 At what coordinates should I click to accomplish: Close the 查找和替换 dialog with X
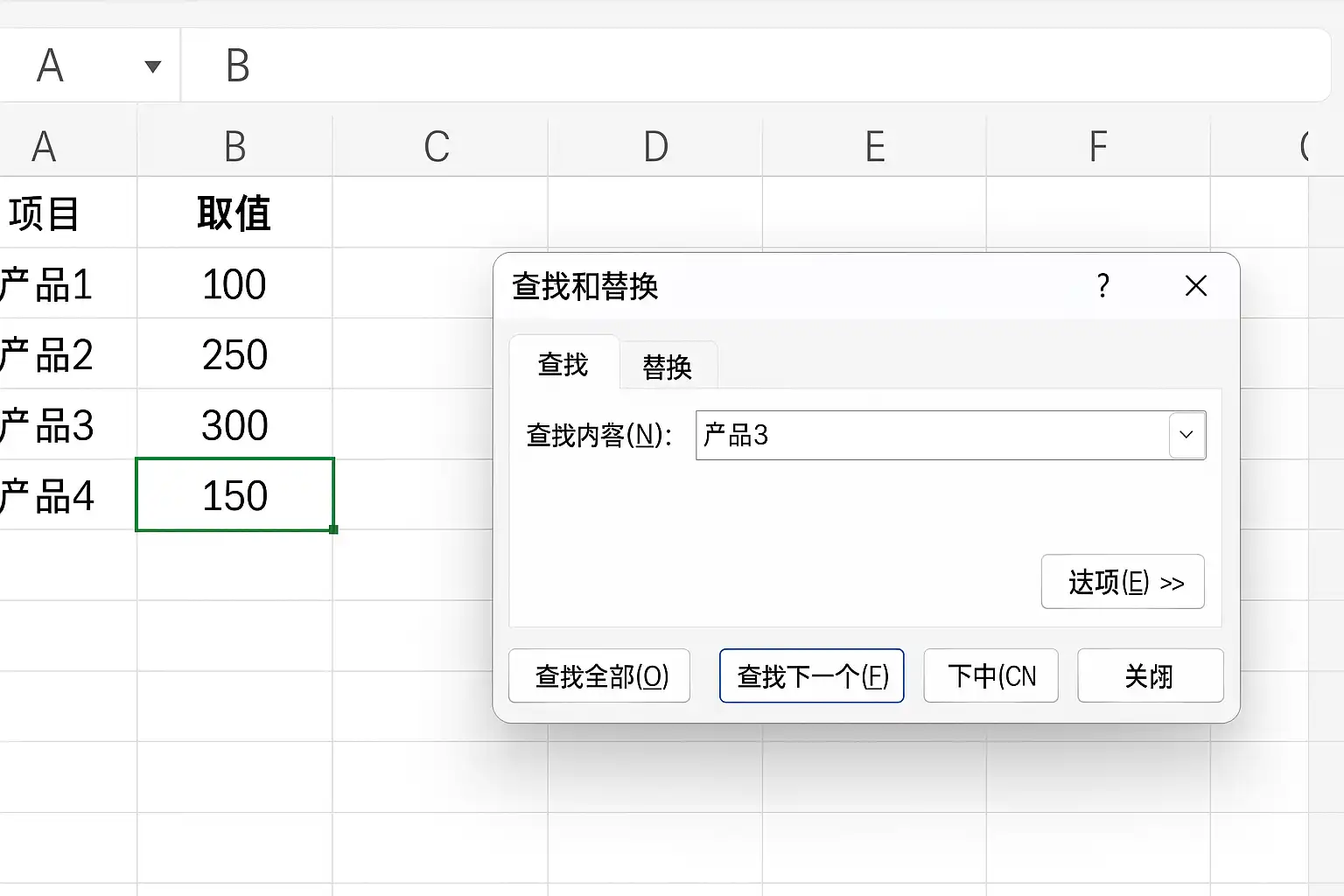click(x=1196, y=285)
